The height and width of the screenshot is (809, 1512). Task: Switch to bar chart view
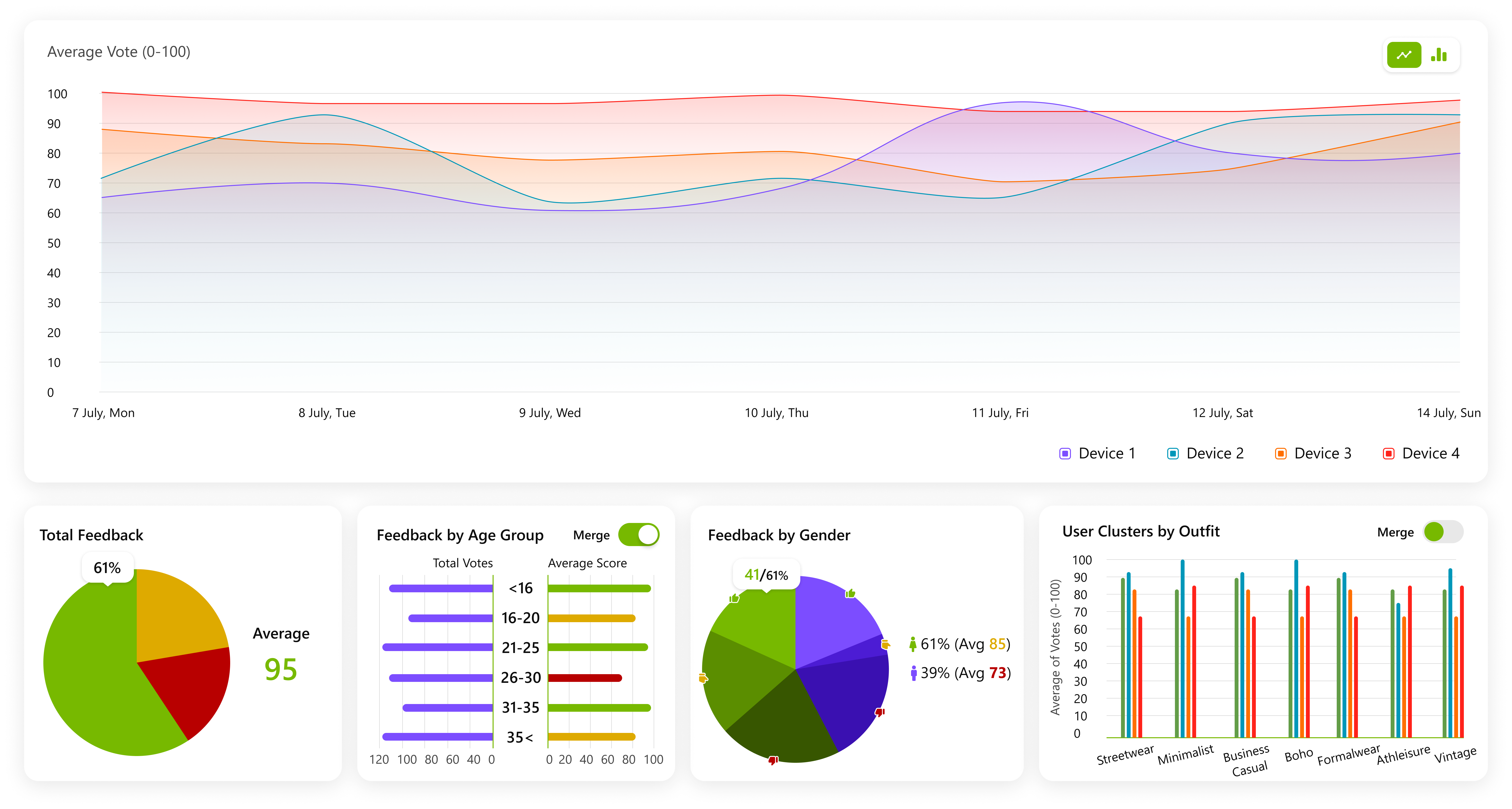(x=1439, y=55)
